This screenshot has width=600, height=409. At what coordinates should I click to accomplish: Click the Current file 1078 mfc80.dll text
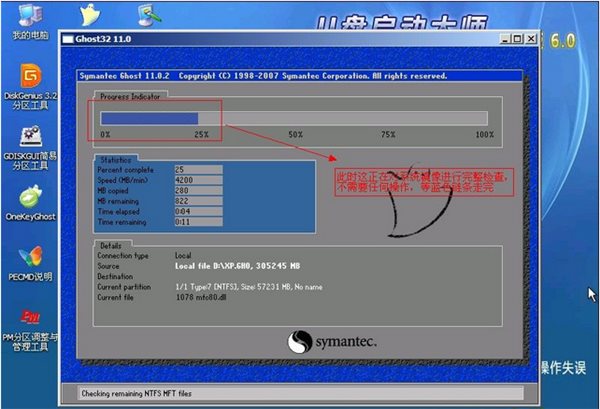point(201,297)
